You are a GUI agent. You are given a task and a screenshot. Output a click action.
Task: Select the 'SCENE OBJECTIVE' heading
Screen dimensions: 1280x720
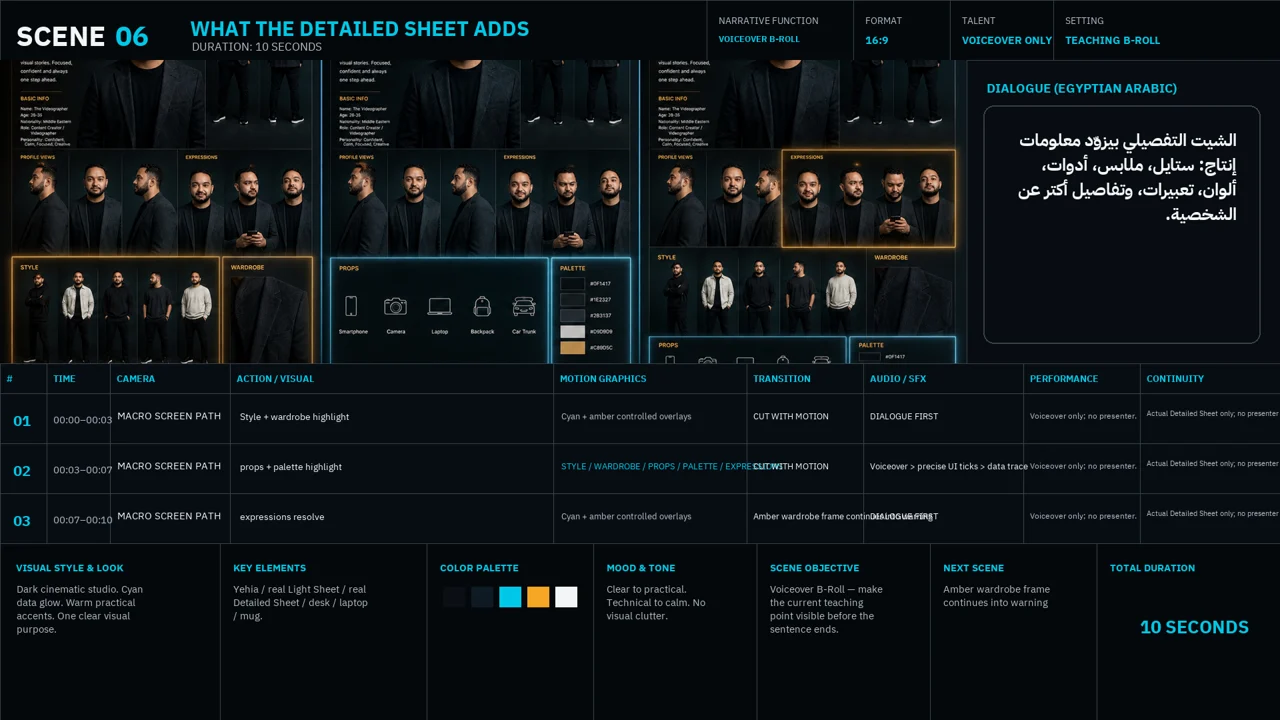click(x=814, y=568)
